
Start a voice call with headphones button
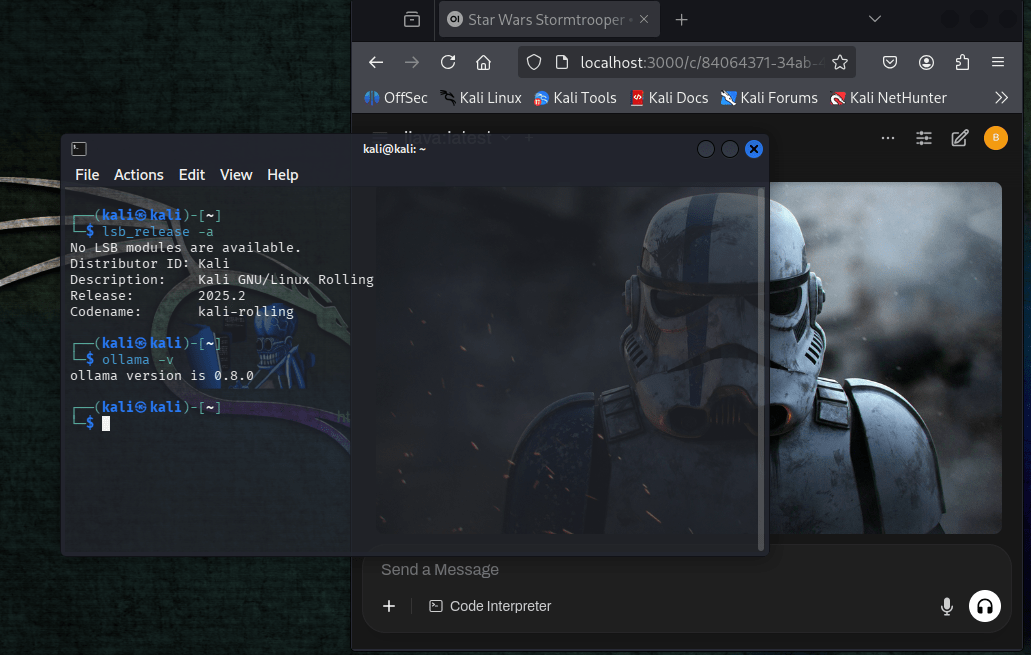point(984,606)
